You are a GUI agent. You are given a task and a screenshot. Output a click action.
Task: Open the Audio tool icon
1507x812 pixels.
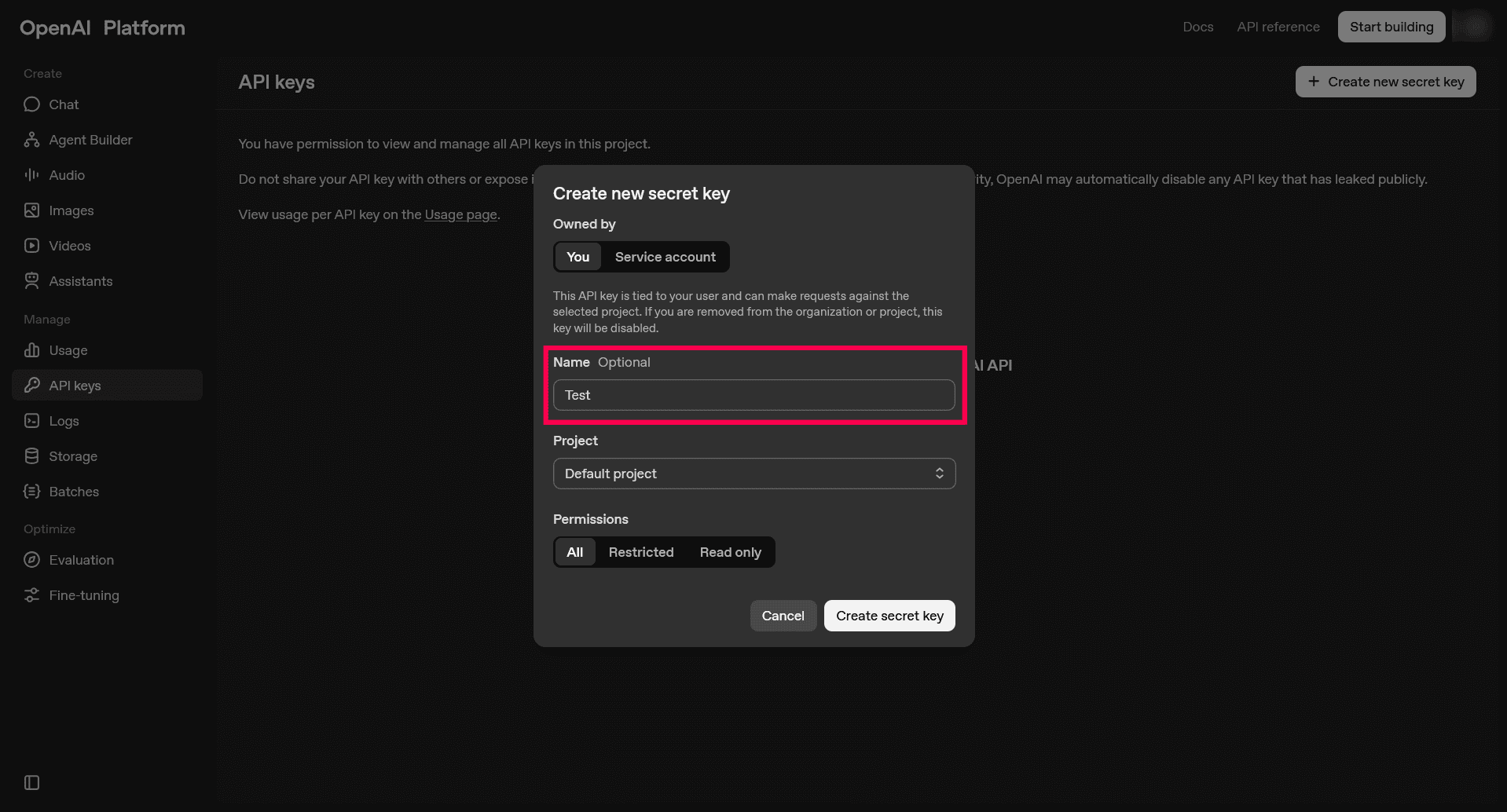(x=31, y=174)
